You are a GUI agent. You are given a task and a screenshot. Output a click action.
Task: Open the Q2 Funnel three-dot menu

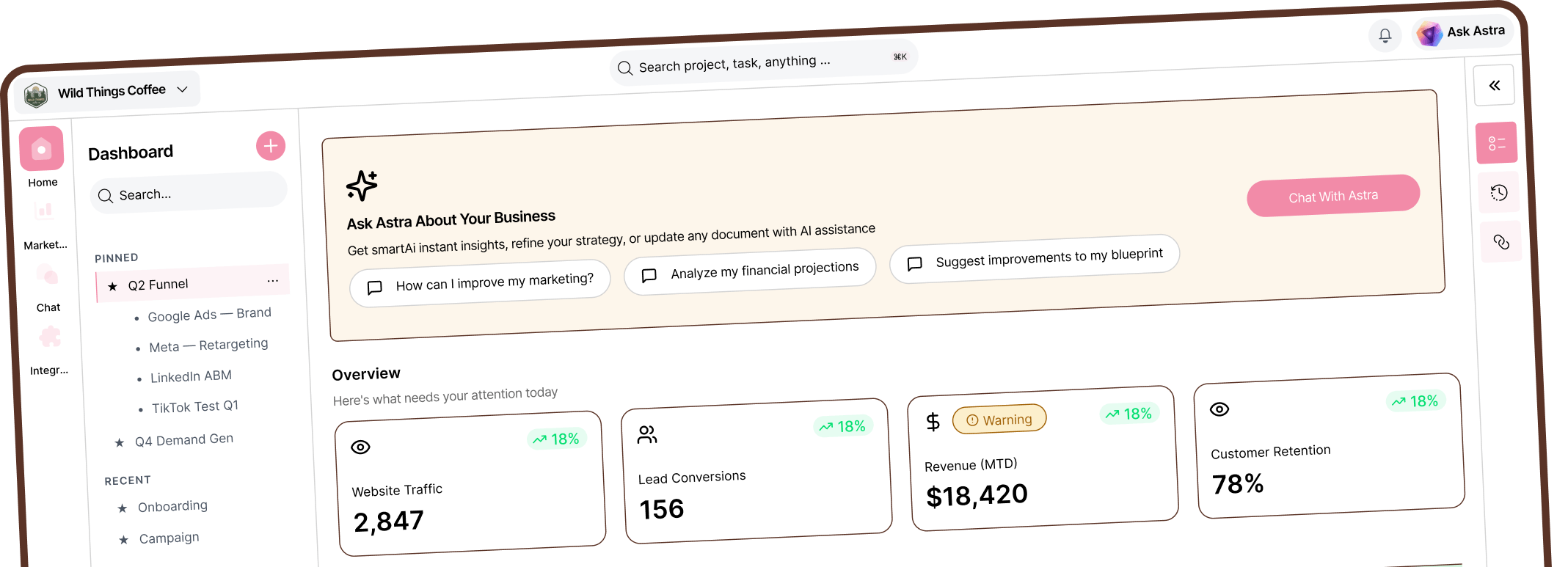pyautogui.click(x=273, y=281)
